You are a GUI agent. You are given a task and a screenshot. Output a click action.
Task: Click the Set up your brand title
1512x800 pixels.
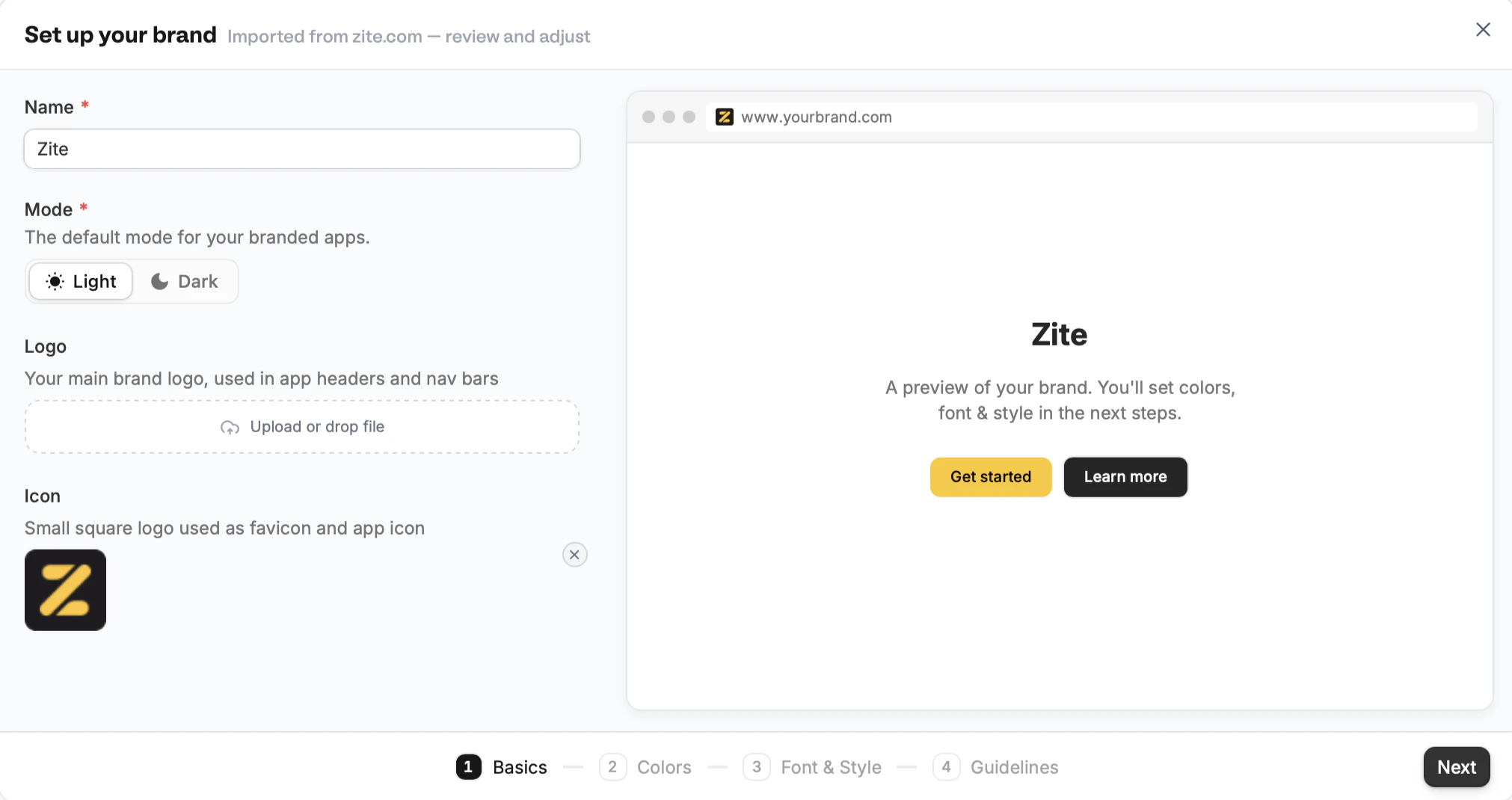[x=120, y=35]
